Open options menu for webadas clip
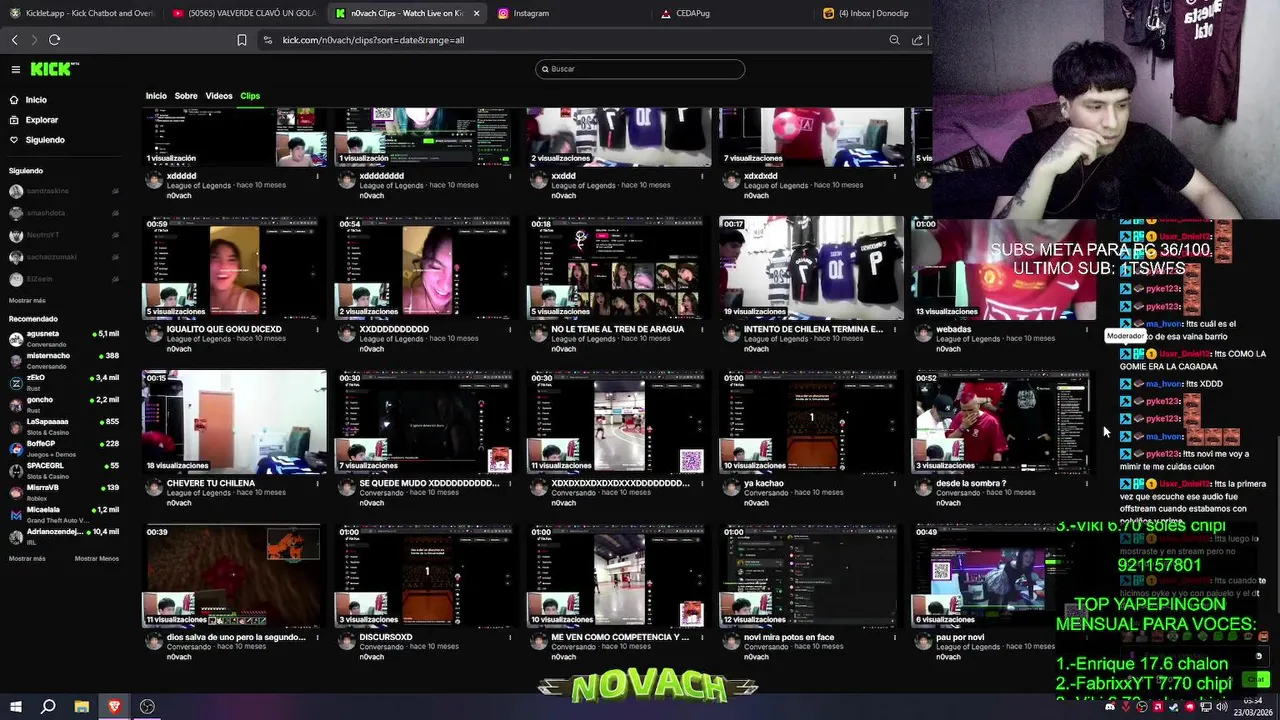The width and height of the screenshot is (1280, 720). [x=1087, y=329]
